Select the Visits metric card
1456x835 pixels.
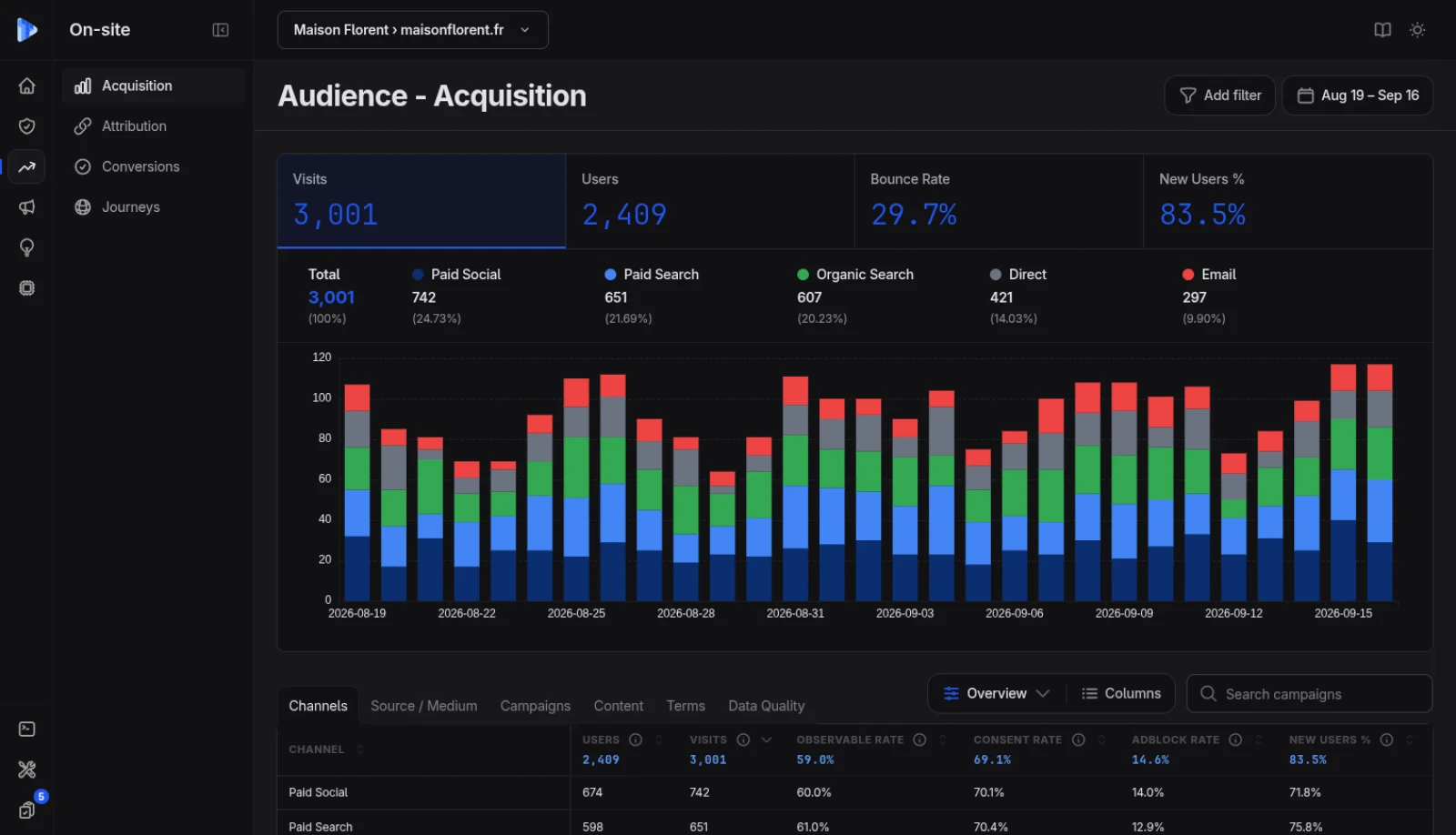pos(421,201)
